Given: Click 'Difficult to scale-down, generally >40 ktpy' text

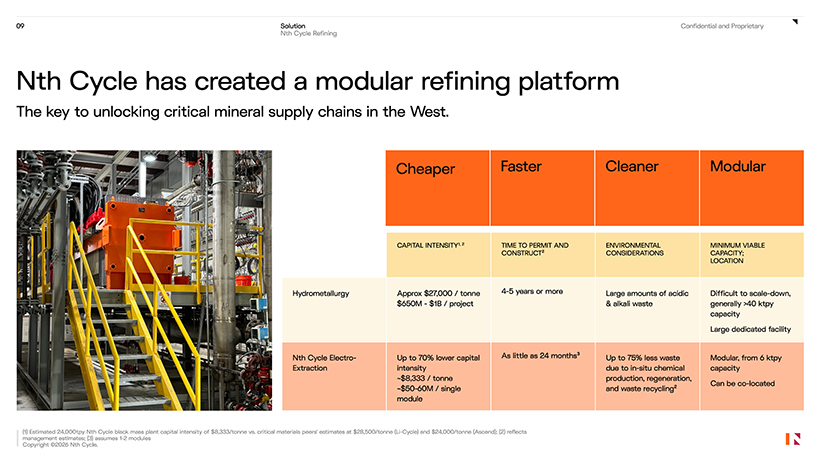Looking at the screenshot, I should [x=750, y=304].
